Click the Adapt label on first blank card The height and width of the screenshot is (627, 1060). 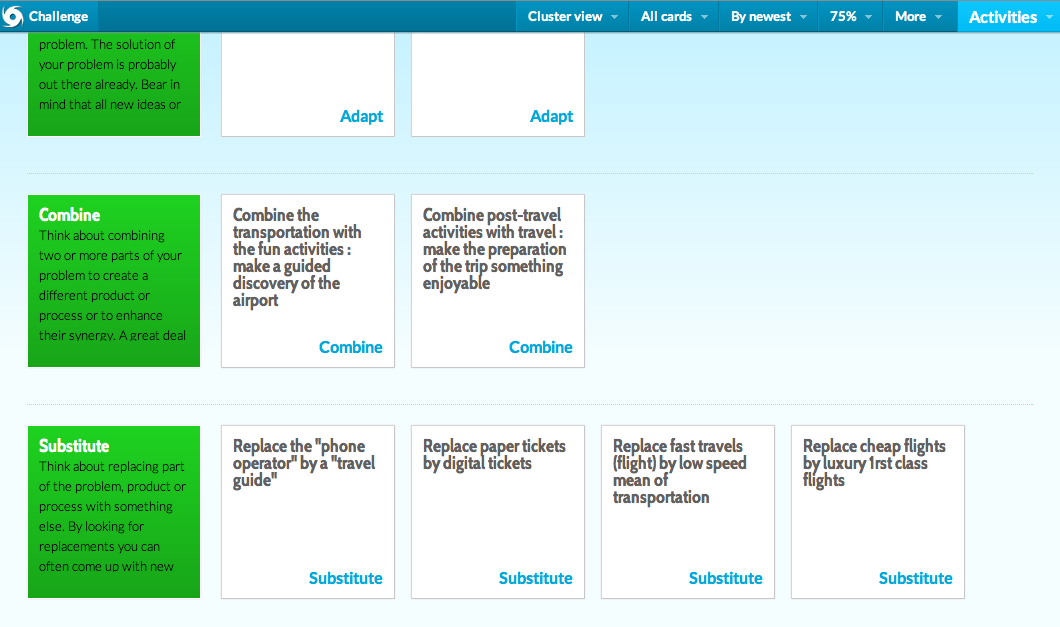tap(361, 116)
